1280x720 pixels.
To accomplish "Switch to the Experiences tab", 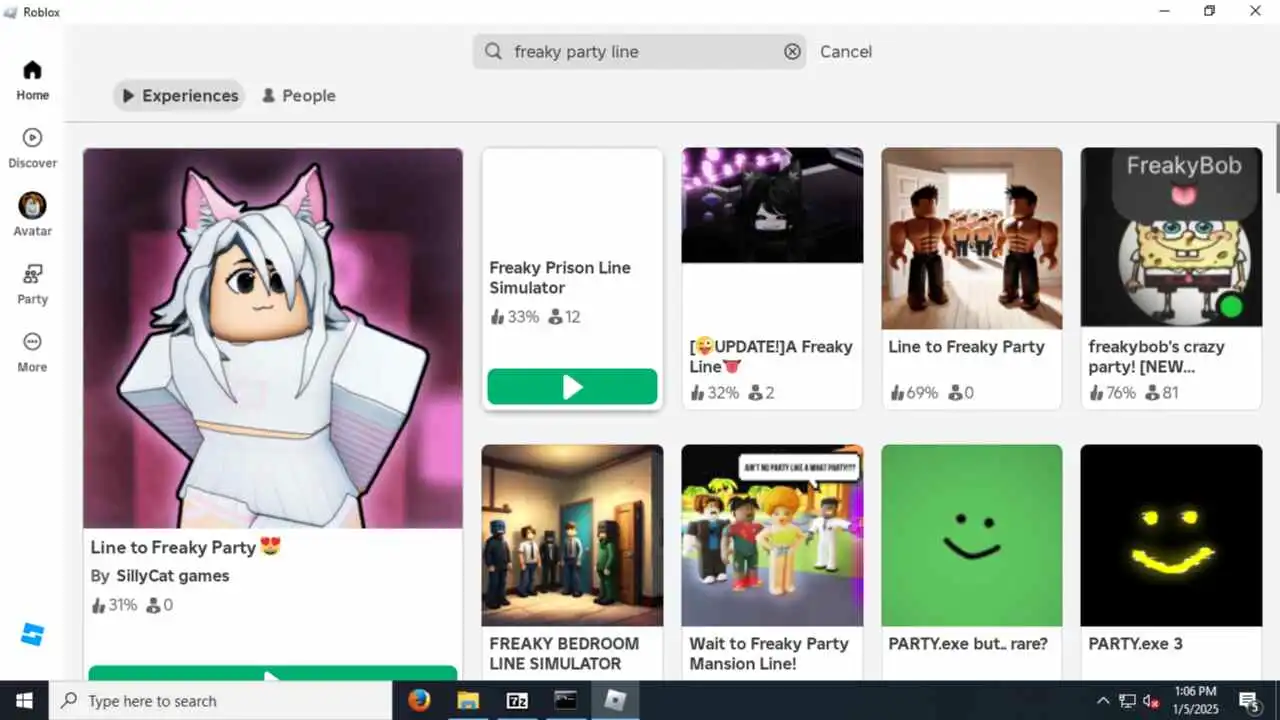I will click(x=179, y=95).
